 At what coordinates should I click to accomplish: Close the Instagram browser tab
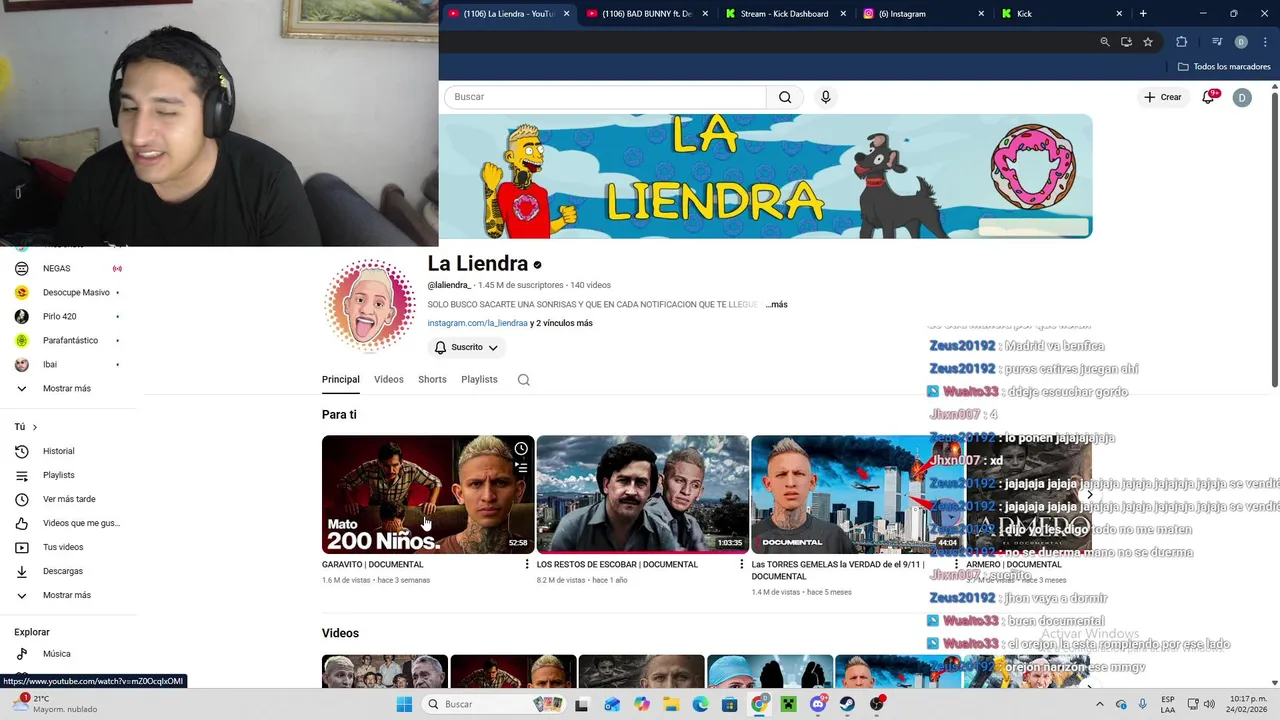point(980,14)
